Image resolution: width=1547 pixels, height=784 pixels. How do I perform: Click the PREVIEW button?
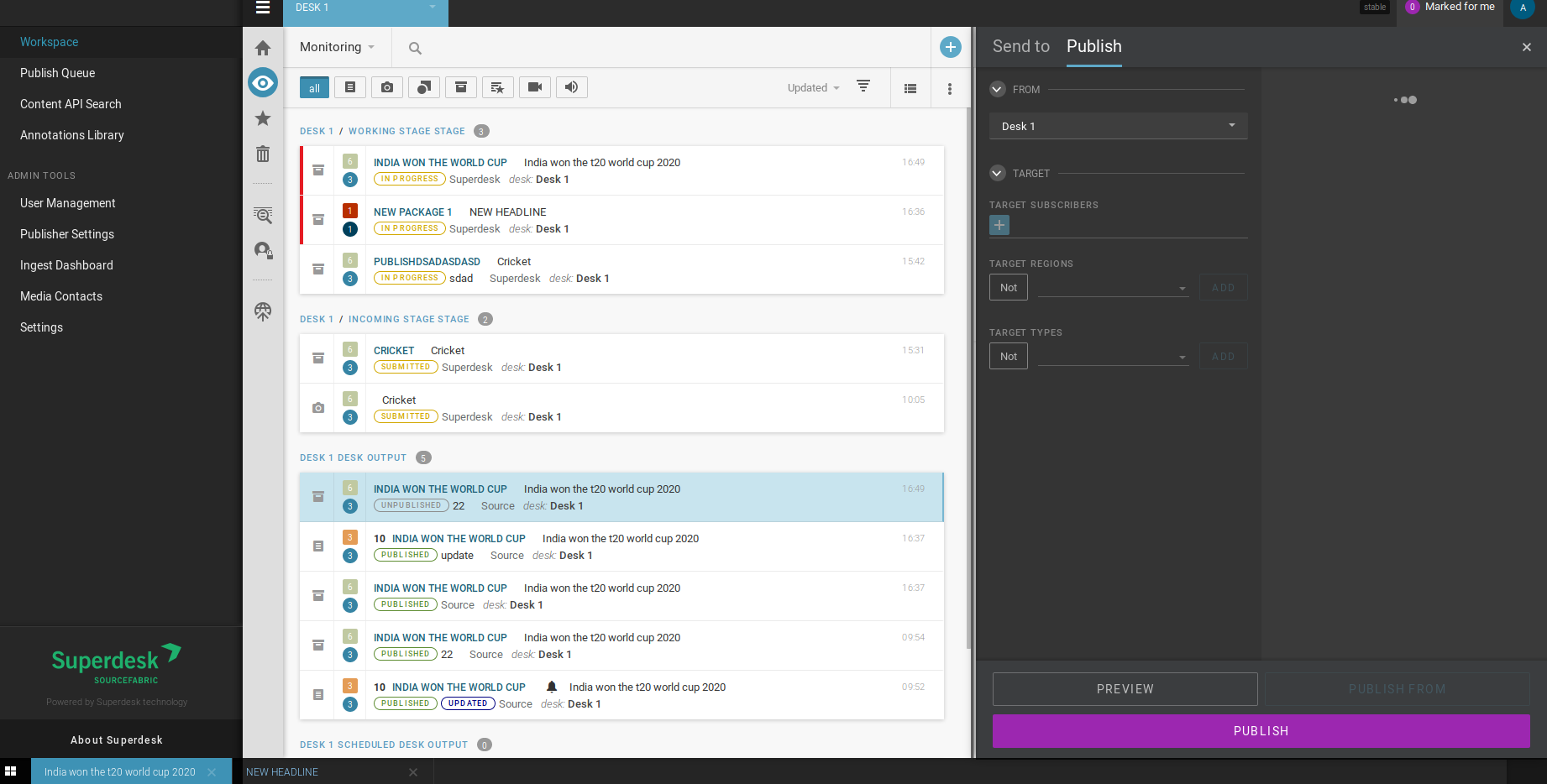pos(1125,688)
